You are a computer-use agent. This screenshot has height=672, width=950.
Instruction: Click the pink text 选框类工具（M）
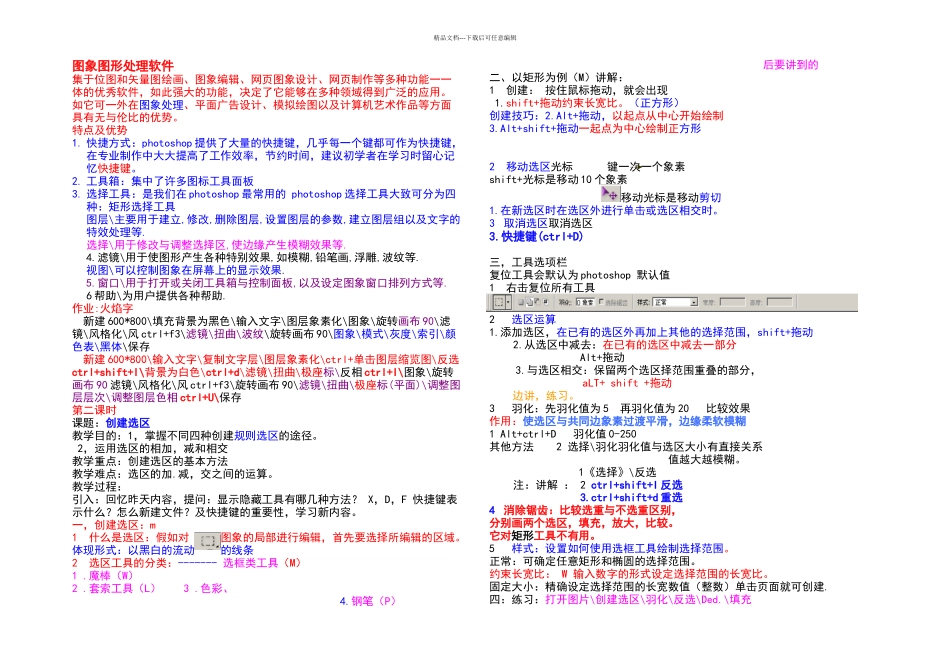point(262,563)
